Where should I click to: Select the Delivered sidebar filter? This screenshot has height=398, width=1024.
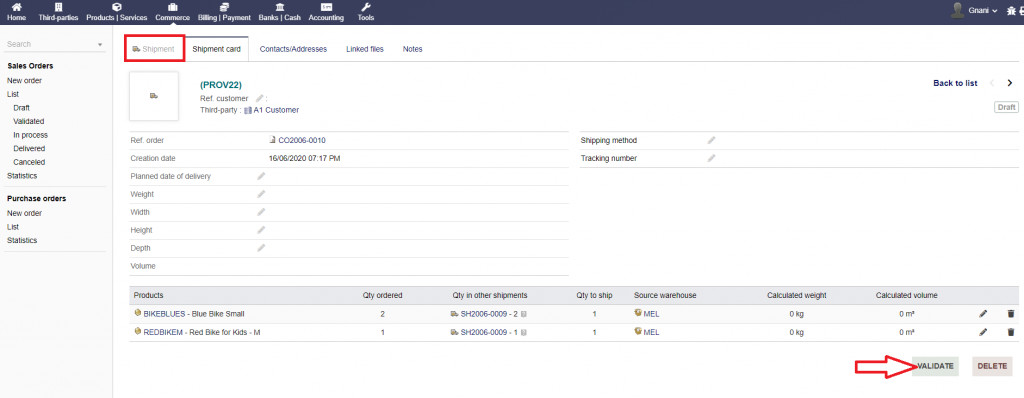(x=29, y=148)
